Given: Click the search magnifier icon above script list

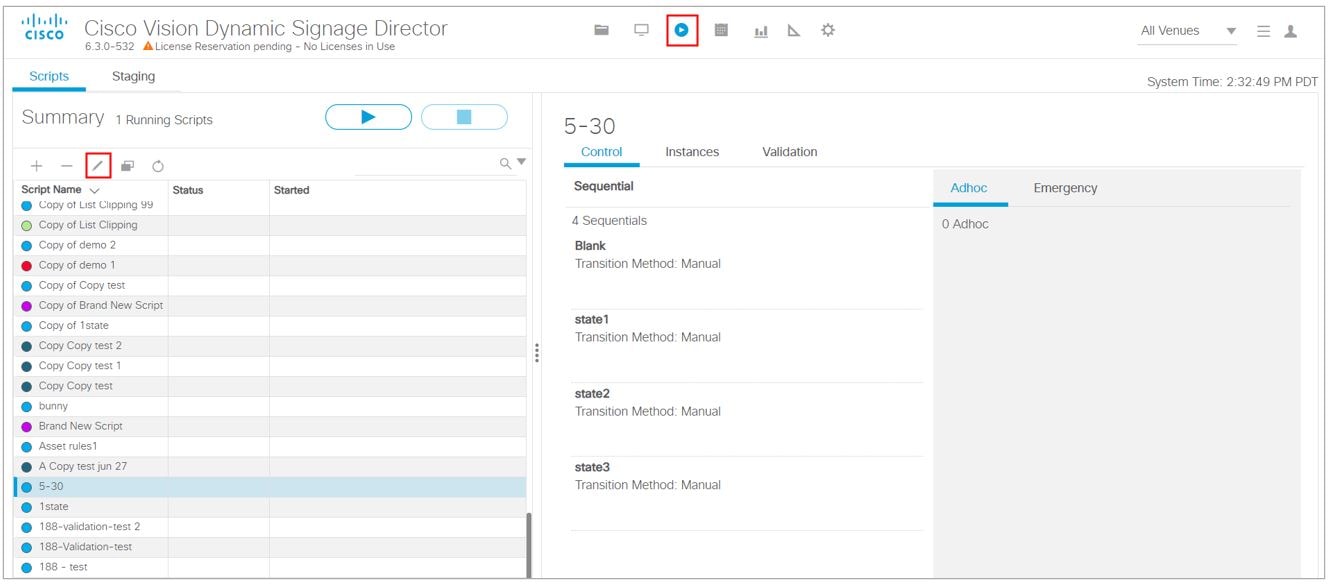Looking at the screenshot, I should 506,163.
